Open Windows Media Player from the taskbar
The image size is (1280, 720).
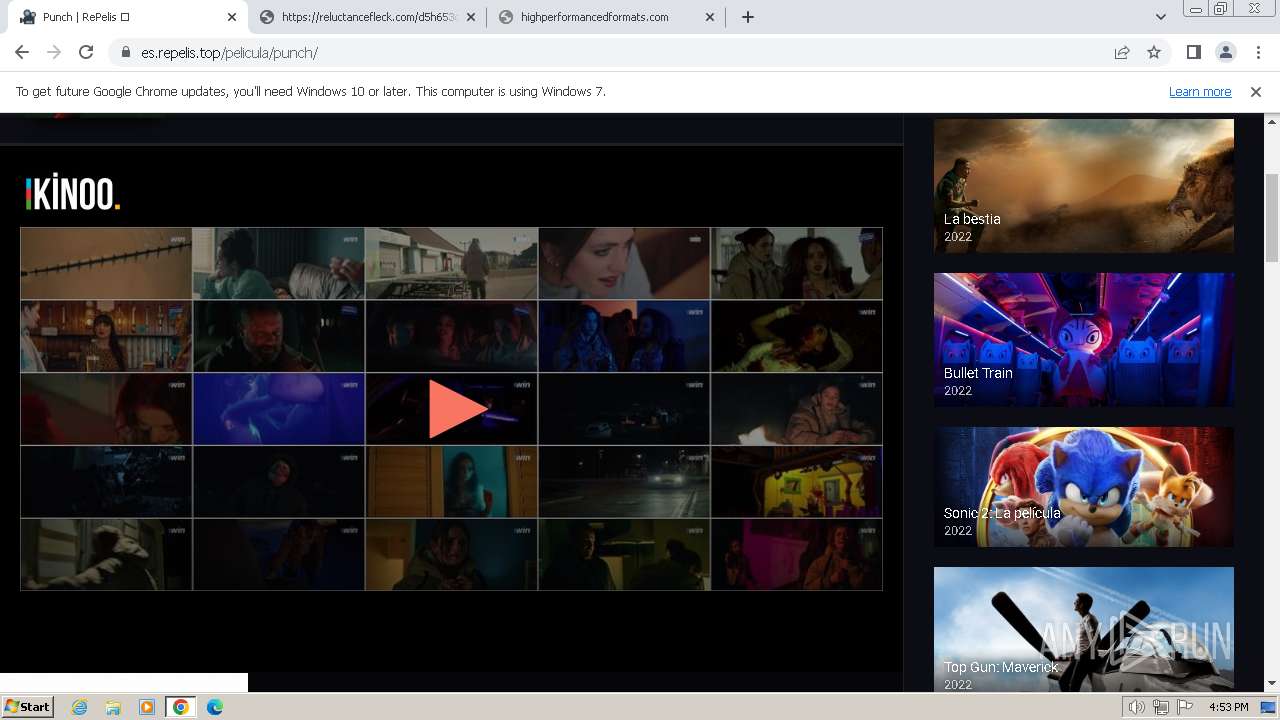tap(147, 707)
